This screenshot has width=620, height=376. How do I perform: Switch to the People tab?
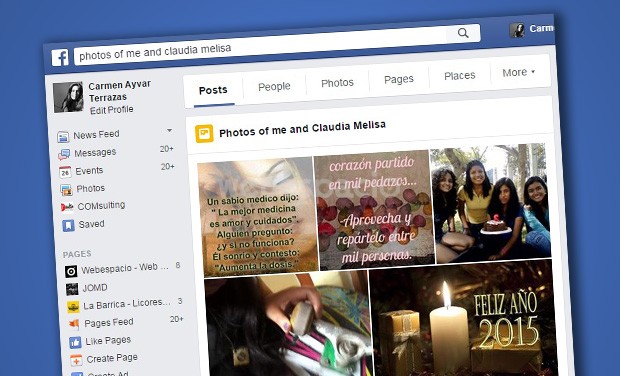click(x=274, y=86)
